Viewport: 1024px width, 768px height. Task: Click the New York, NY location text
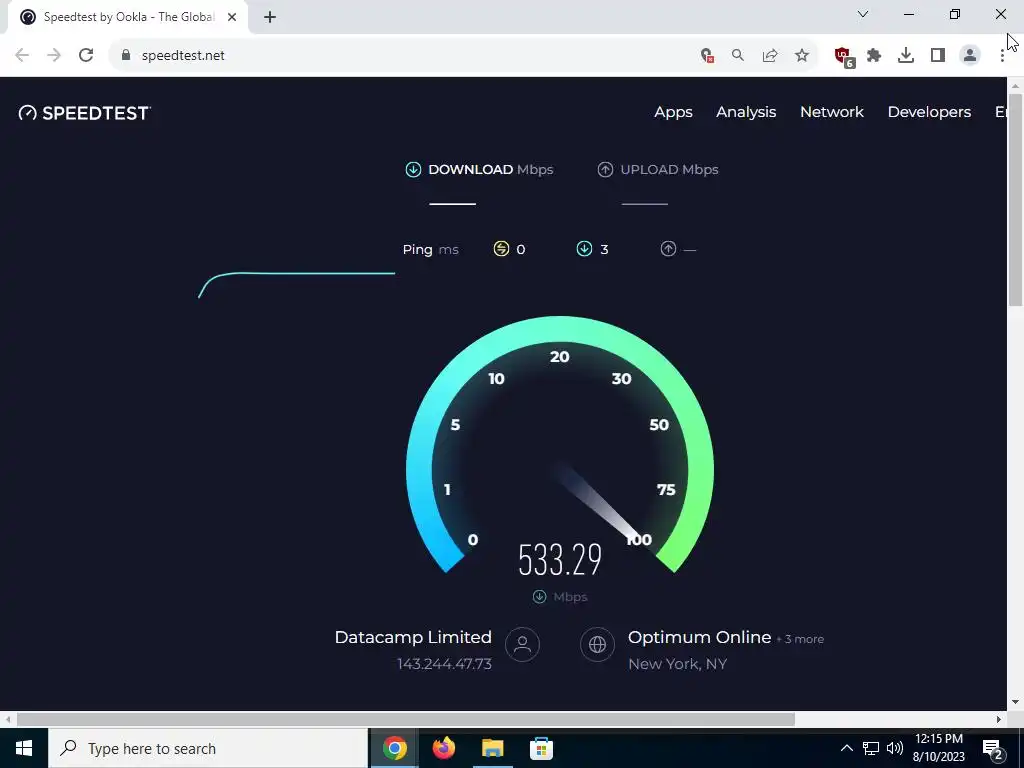click(x=677, y=664)
